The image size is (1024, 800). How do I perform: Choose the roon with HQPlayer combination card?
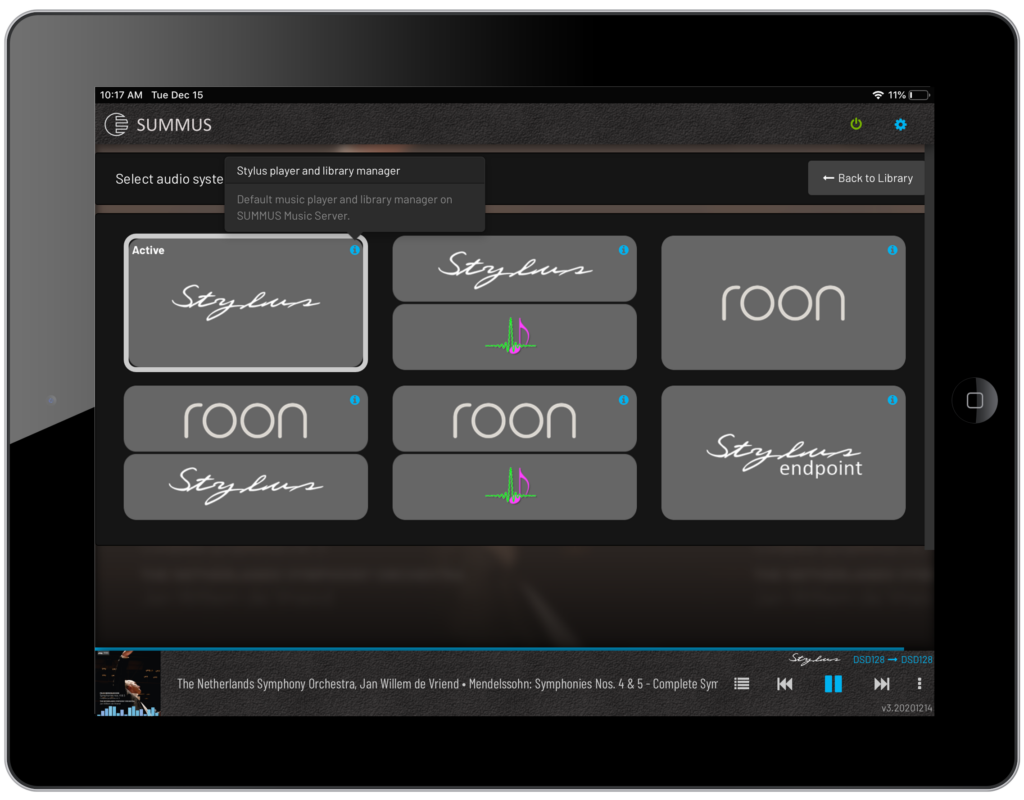click(515, 453)
